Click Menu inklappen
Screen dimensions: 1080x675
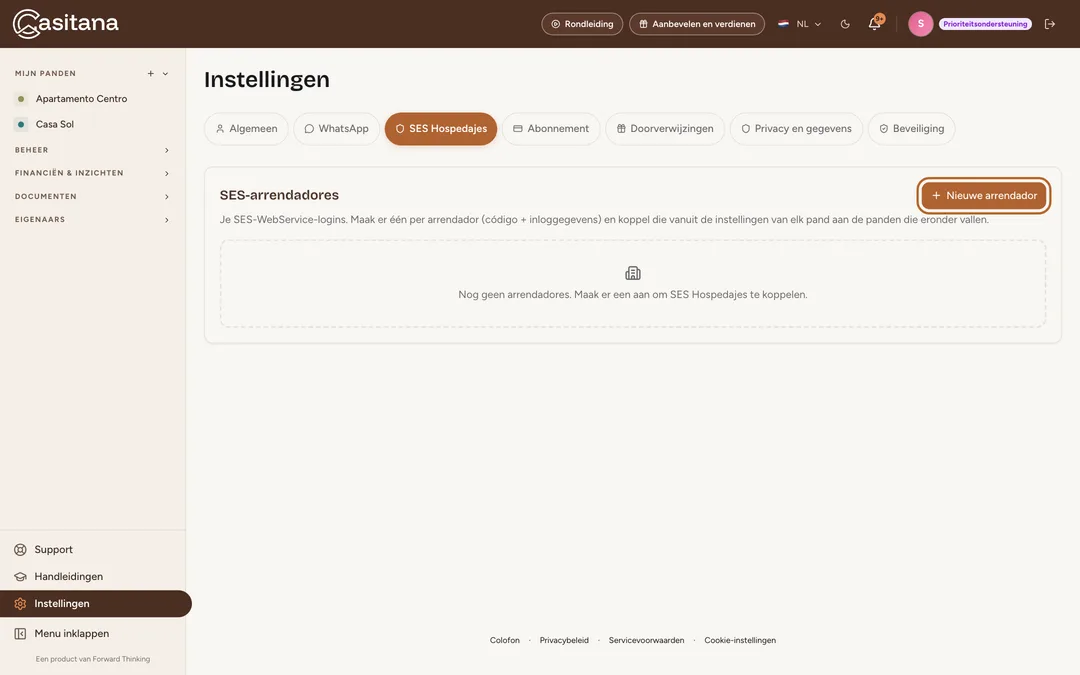coord(92,634)
